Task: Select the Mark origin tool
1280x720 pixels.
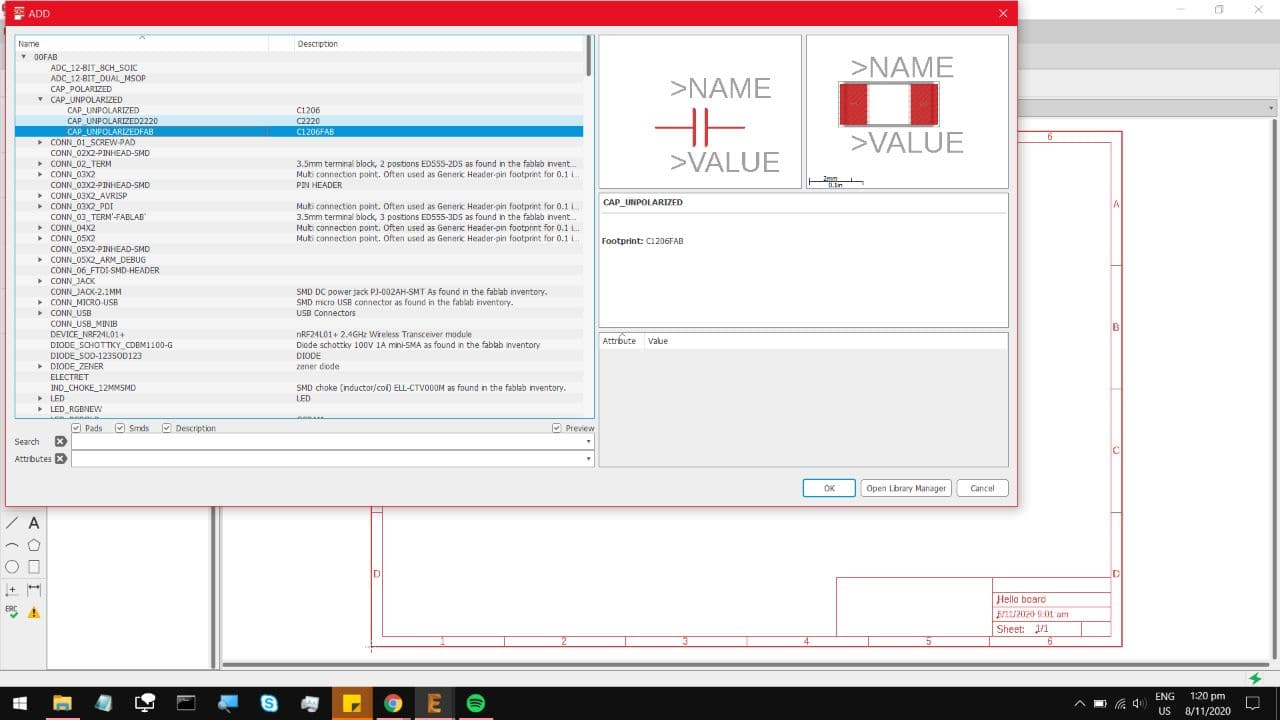Action: click(12, 590)
